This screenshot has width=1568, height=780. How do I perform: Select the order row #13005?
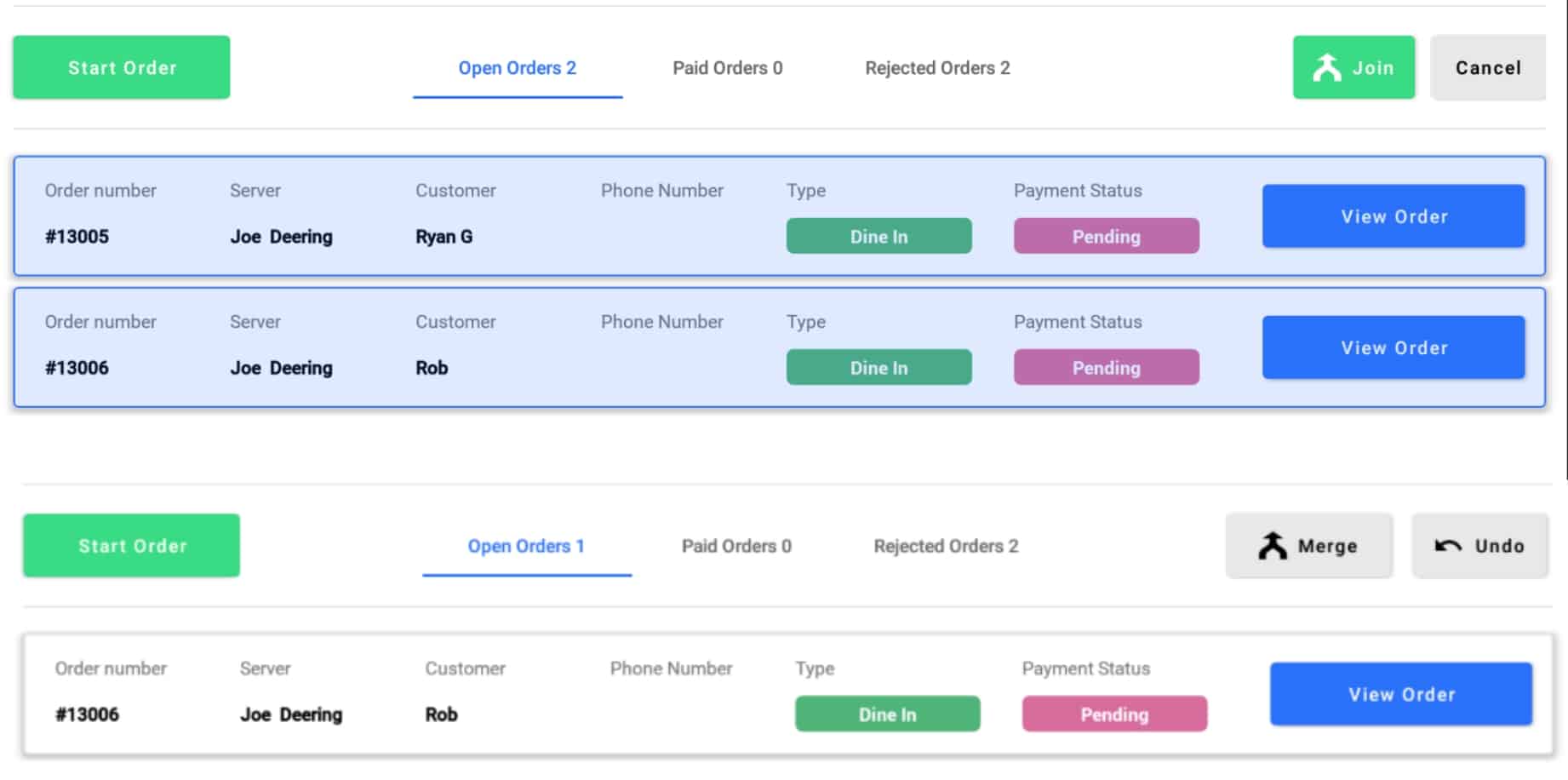point(780,216)
